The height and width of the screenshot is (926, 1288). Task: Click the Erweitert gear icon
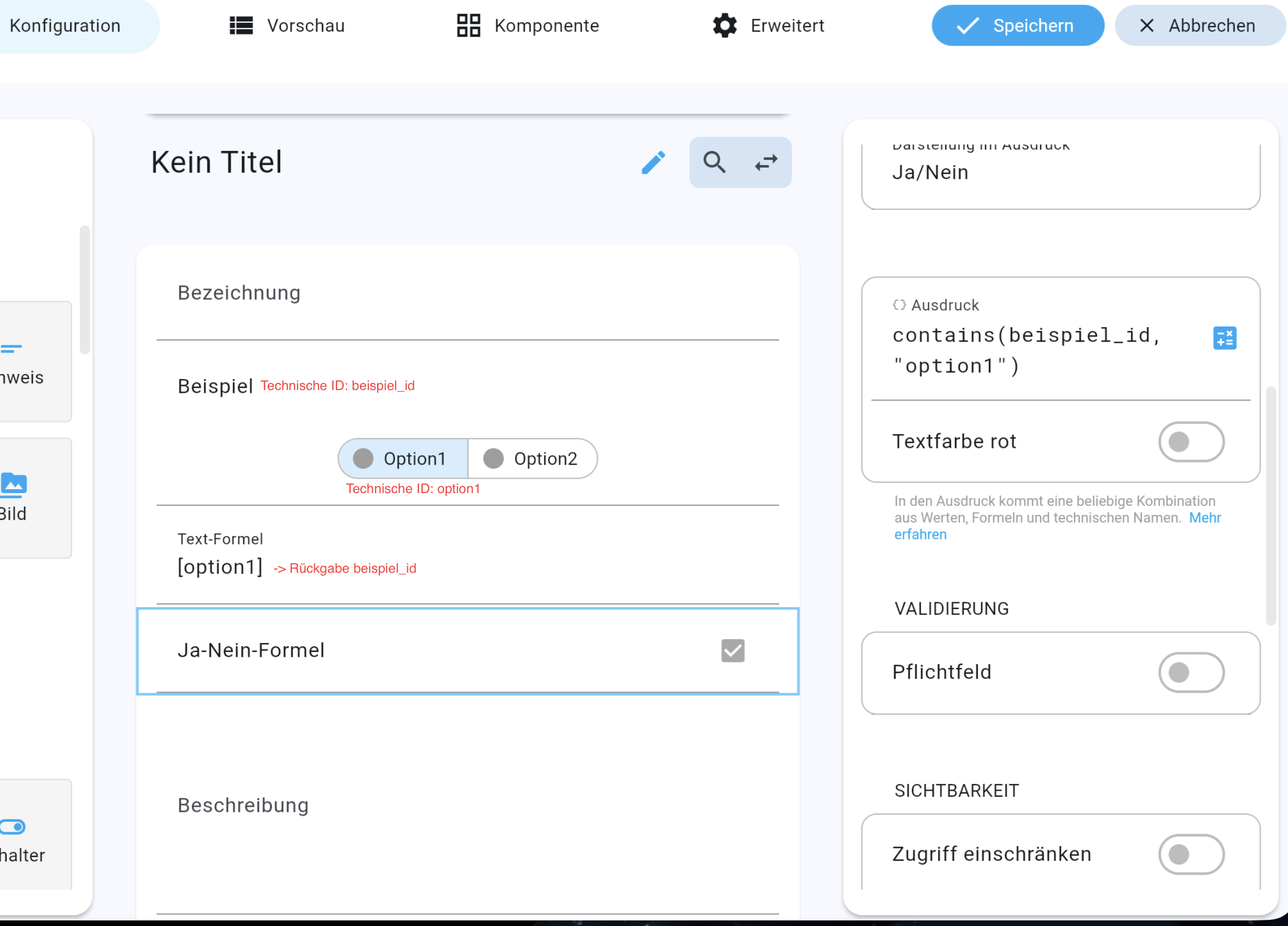(x=725, y=26)
